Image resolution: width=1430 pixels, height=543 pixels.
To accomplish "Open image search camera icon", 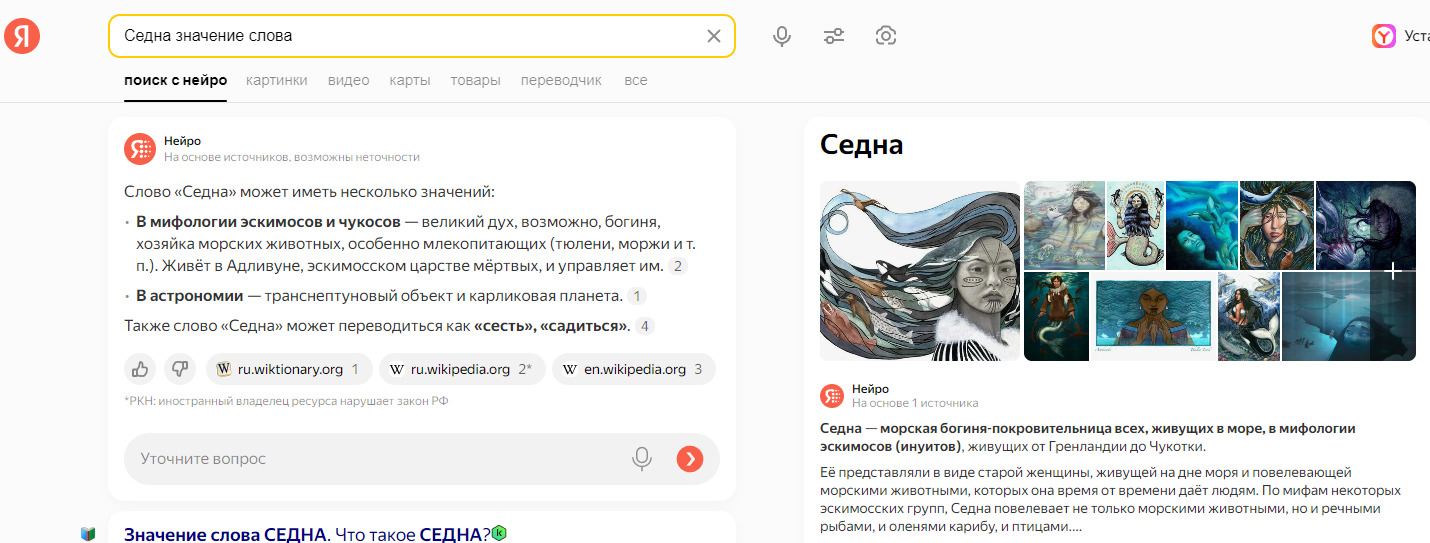I will [x=885, y=36].
